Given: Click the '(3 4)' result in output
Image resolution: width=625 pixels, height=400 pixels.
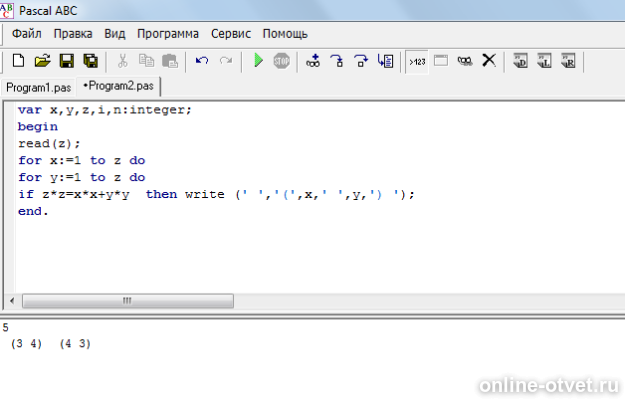Looking at the screenshot, I should click(x=27, y=343).
